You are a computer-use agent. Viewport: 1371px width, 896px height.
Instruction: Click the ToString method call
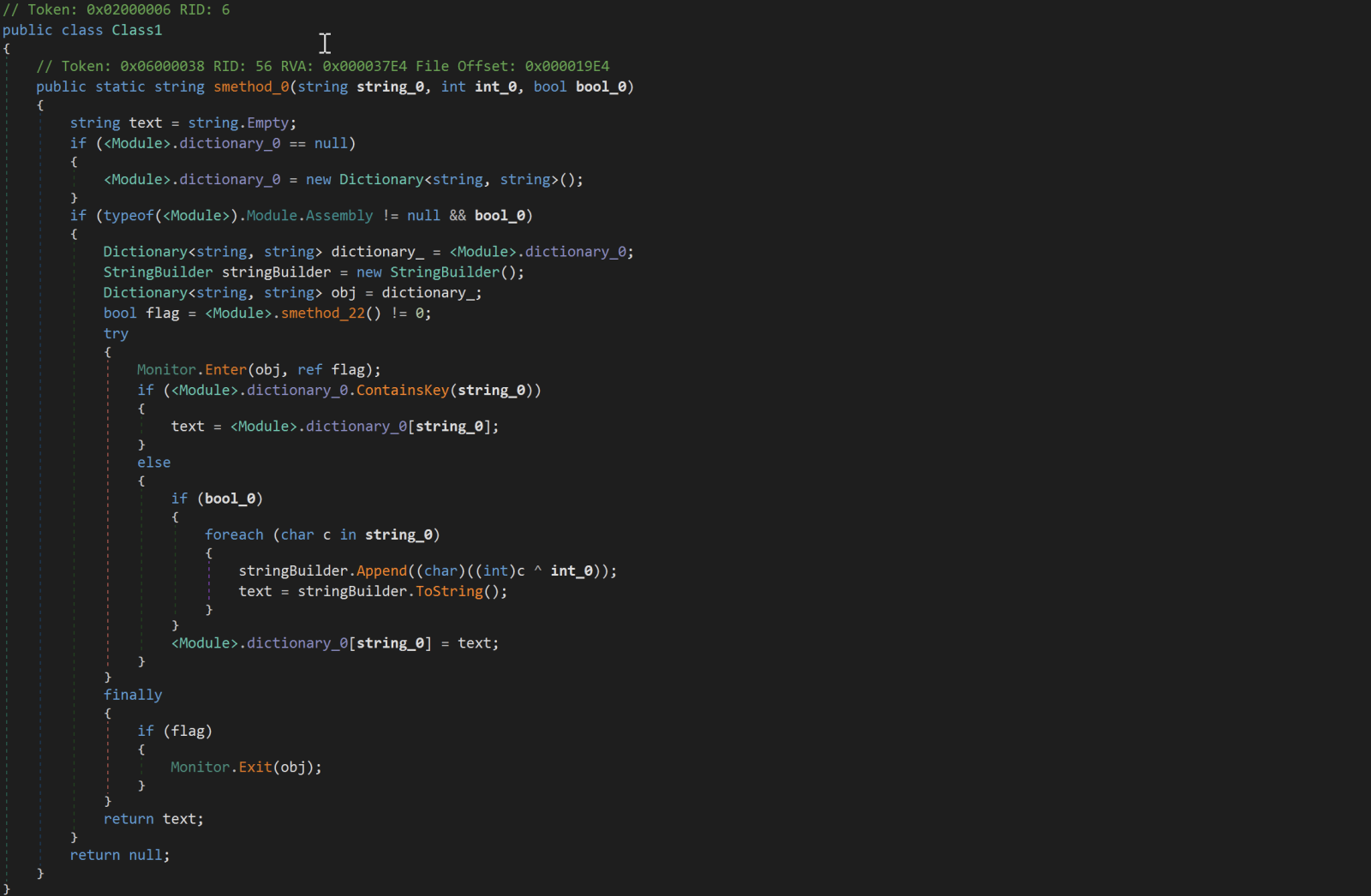[449, 592]
